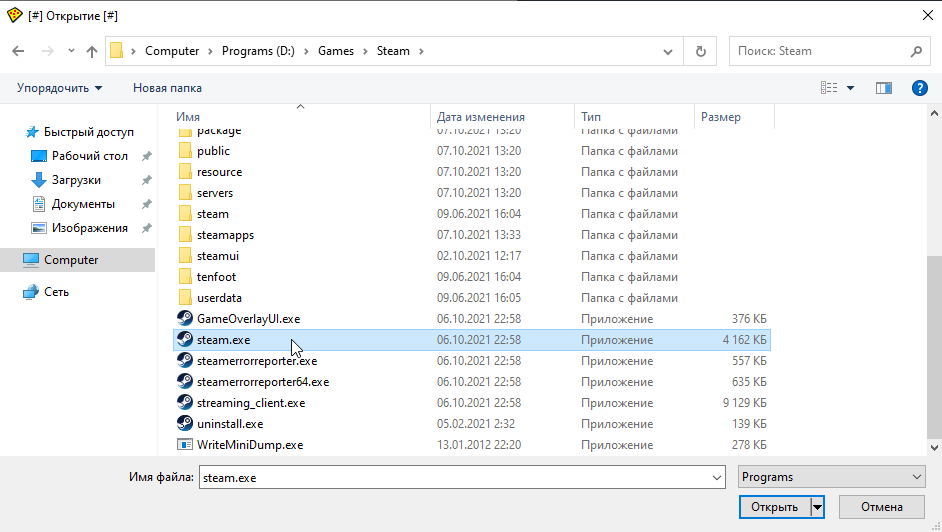
Task: Click the Back navigation arrow
Action: [18, 51]
